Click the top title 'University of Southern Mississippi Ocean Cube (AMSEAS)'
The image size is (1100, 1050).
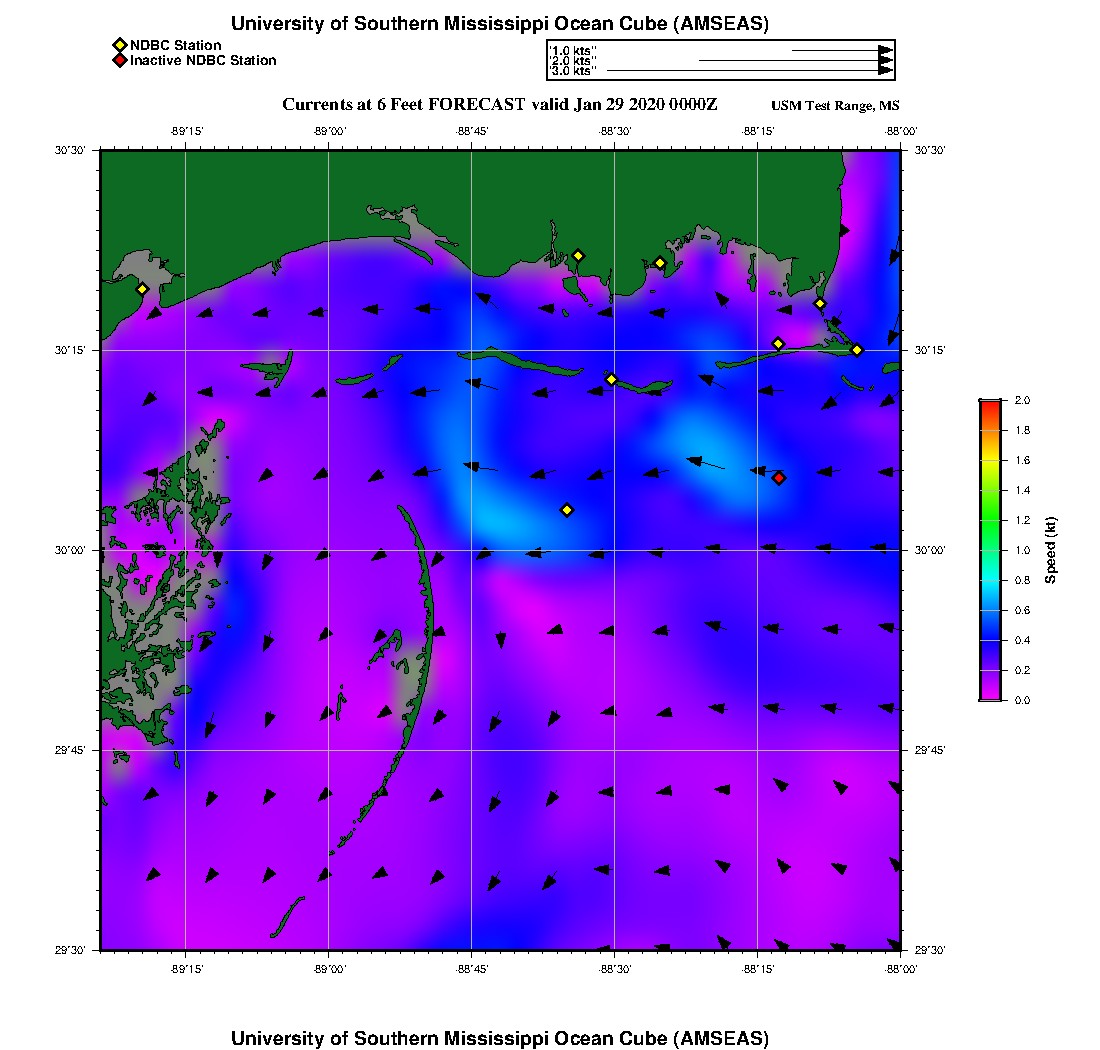(499, 23)
